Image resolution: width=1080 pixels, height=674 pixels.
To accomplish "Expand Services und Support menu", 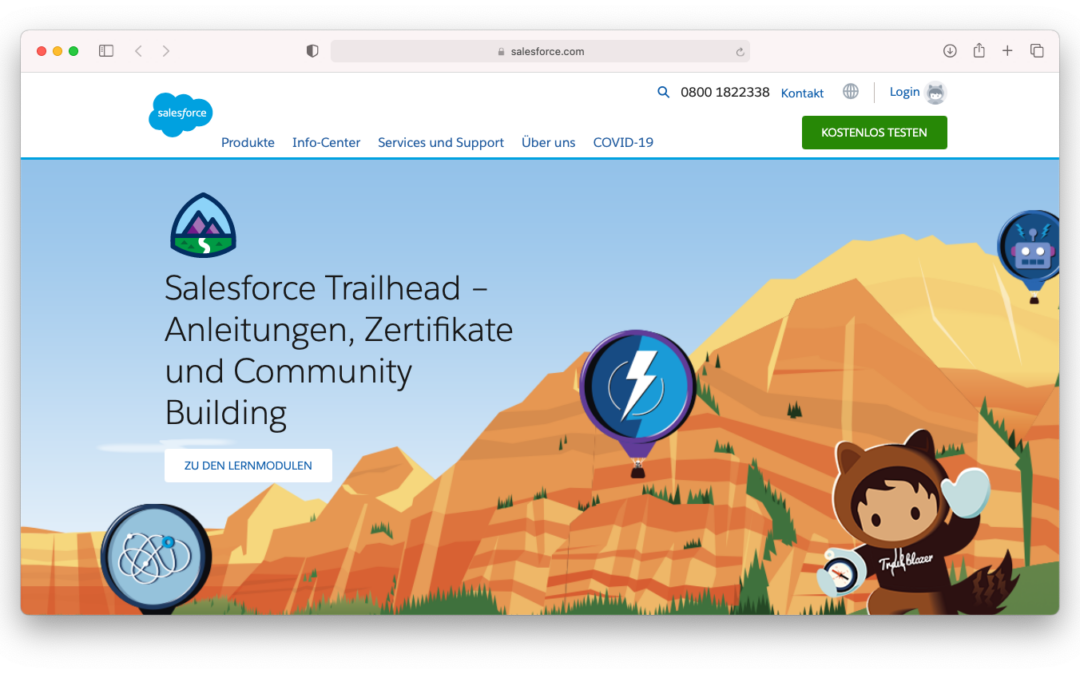I will tap(440, 143).
